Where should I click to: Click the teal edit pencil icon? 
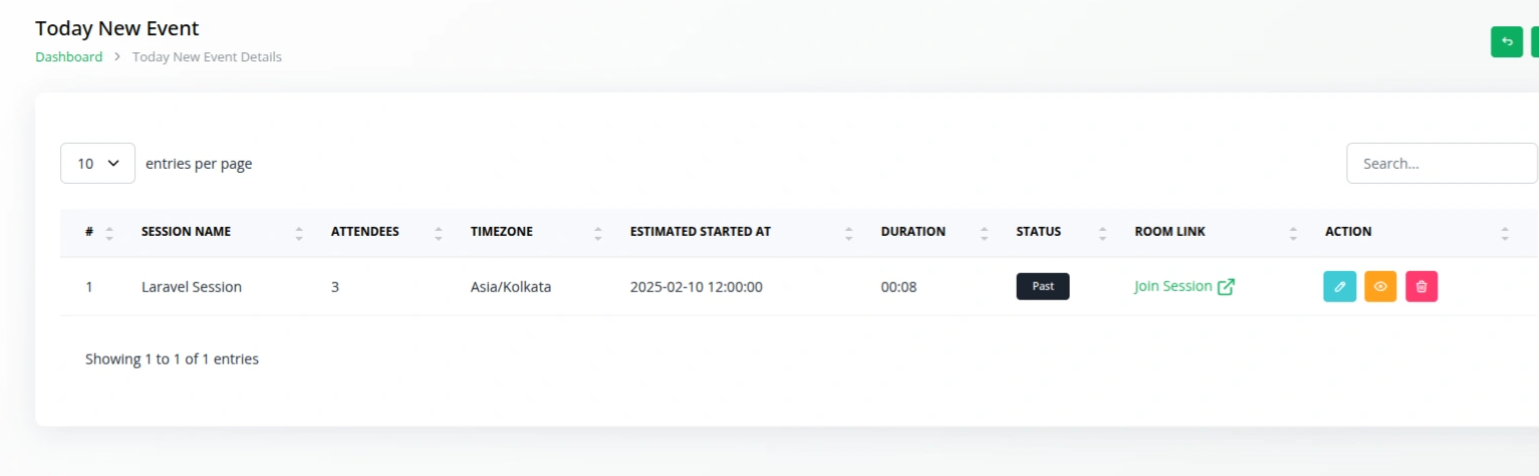[1339, 287]
